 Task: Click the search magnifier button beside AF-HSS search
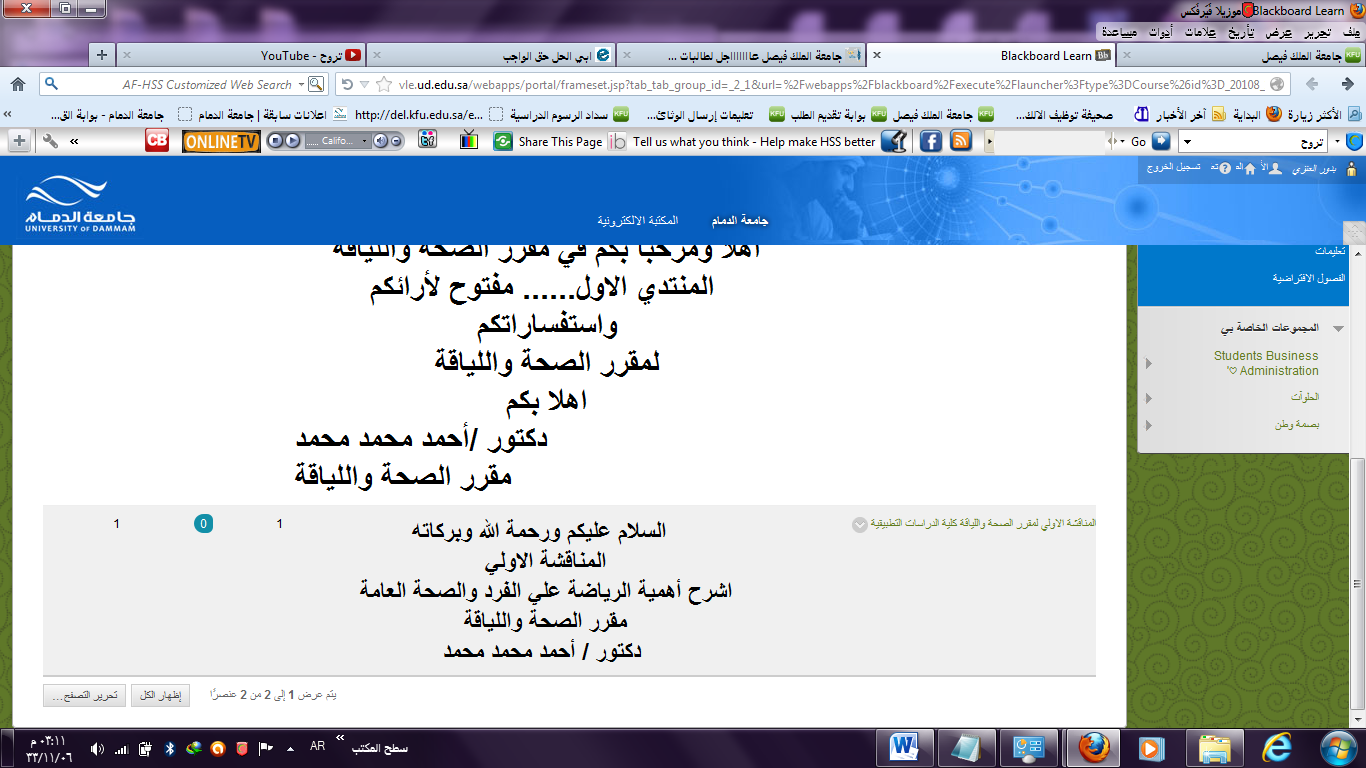coord(315,84)
